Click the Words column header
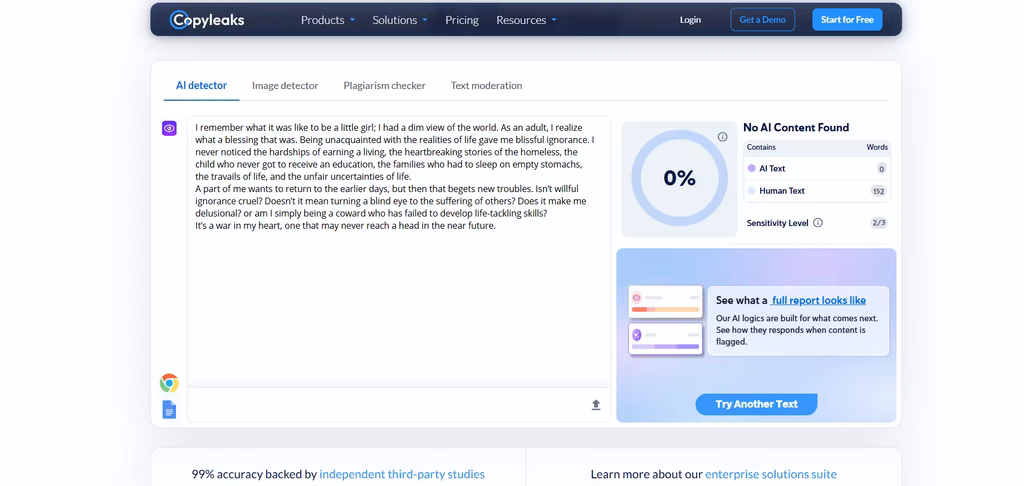This screenshot has width=1024, height=486. (876, 148)
